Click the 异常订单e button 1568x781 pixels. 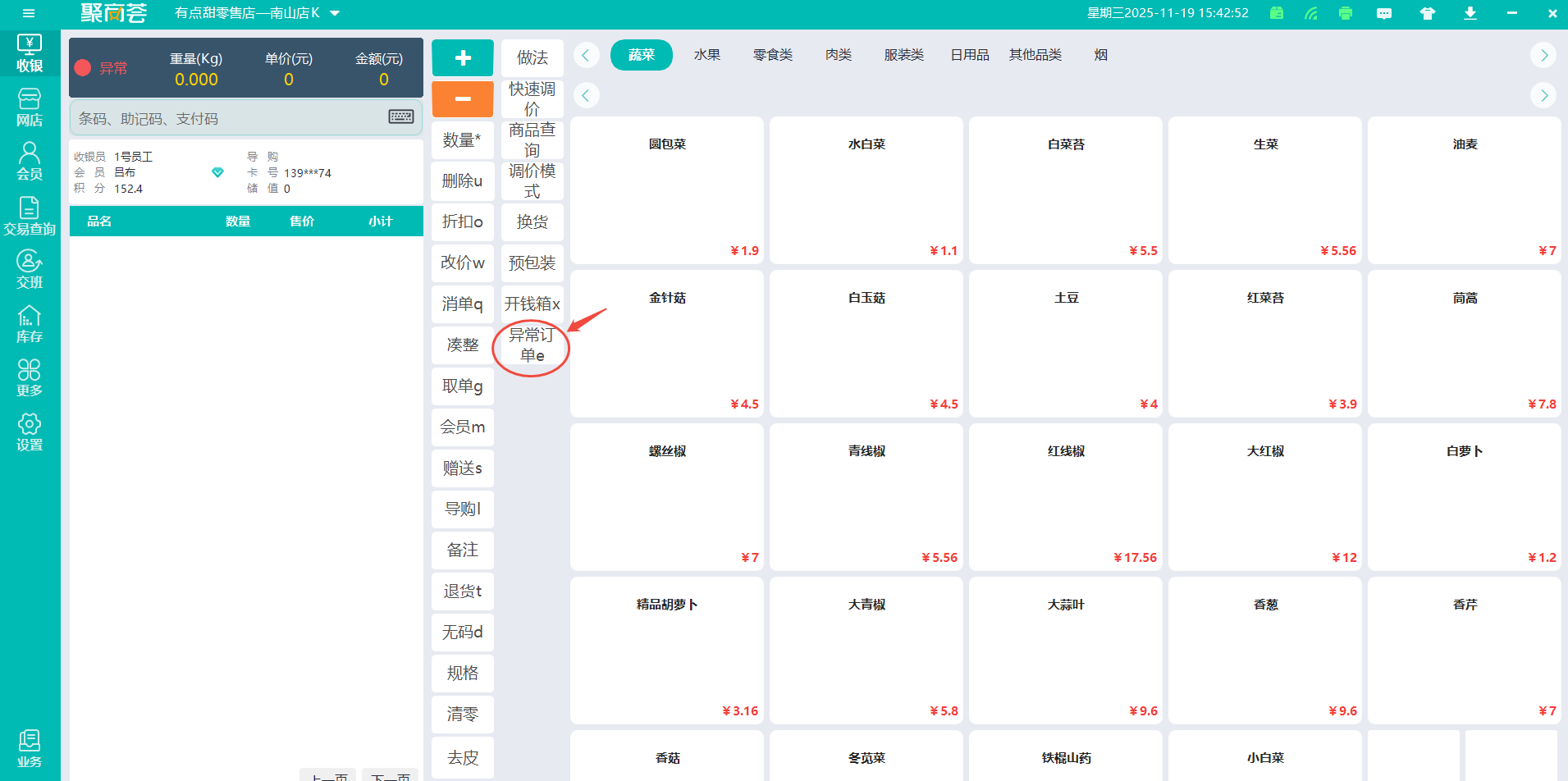pyautogui.click(x=533, y=345)
